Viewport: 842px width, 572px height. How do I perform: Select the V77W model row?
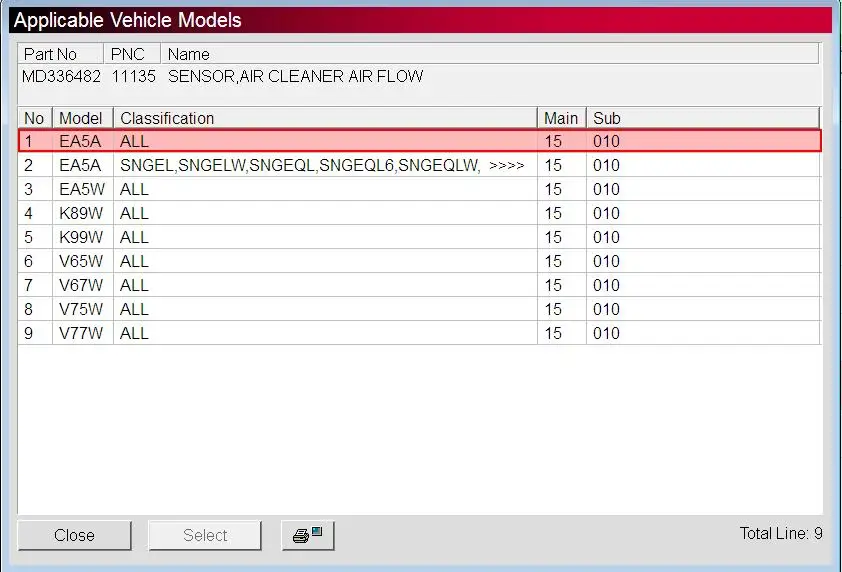tap(419, 333)
